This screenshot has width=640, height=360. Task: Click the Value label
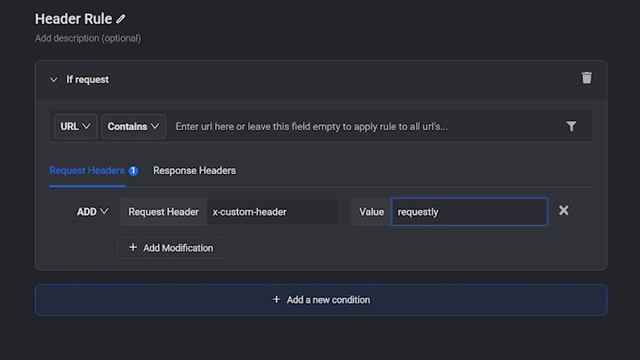click(371, 212)
